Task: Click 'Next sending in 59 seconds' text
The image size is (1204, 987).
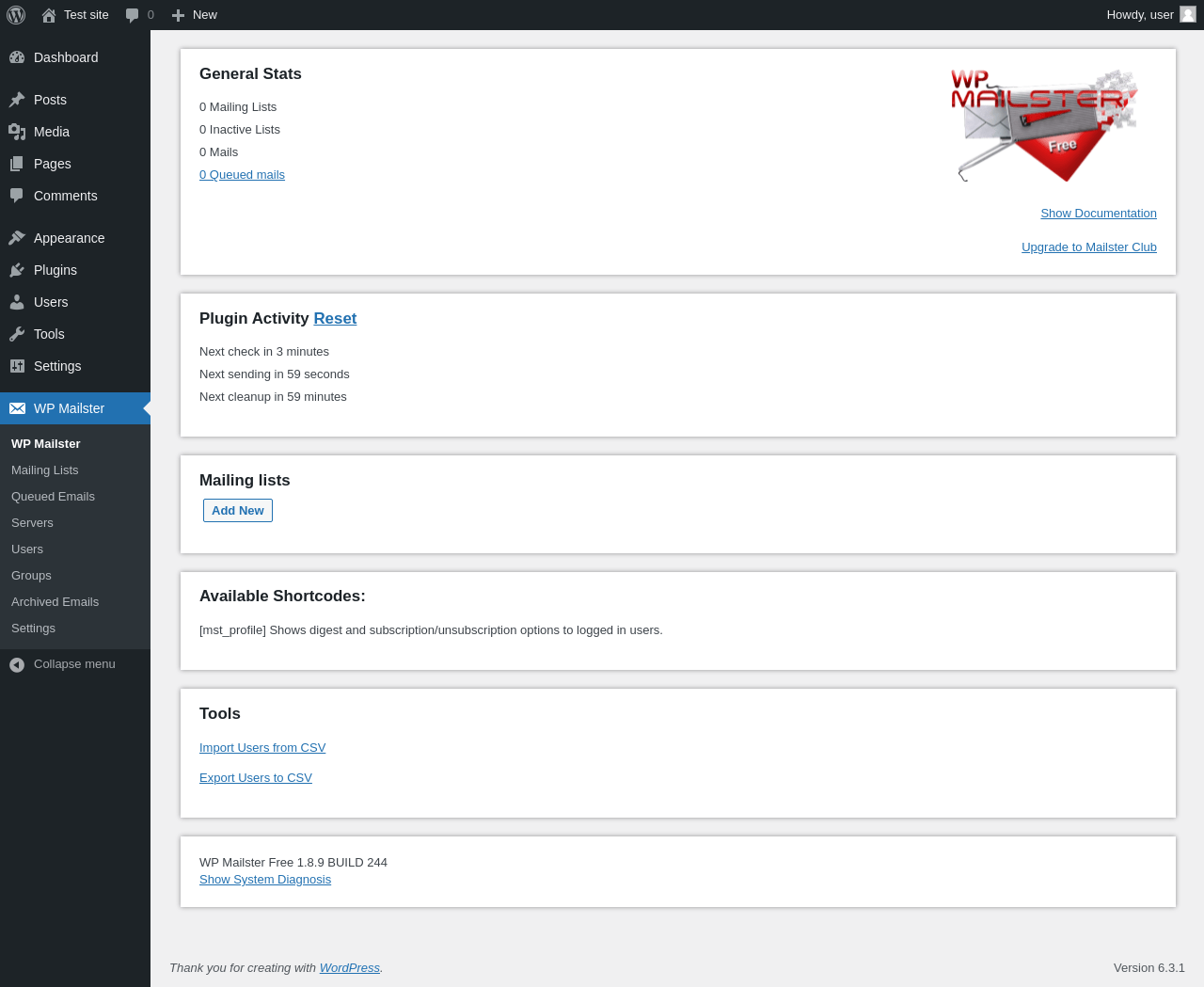Action: click(275, 374)
